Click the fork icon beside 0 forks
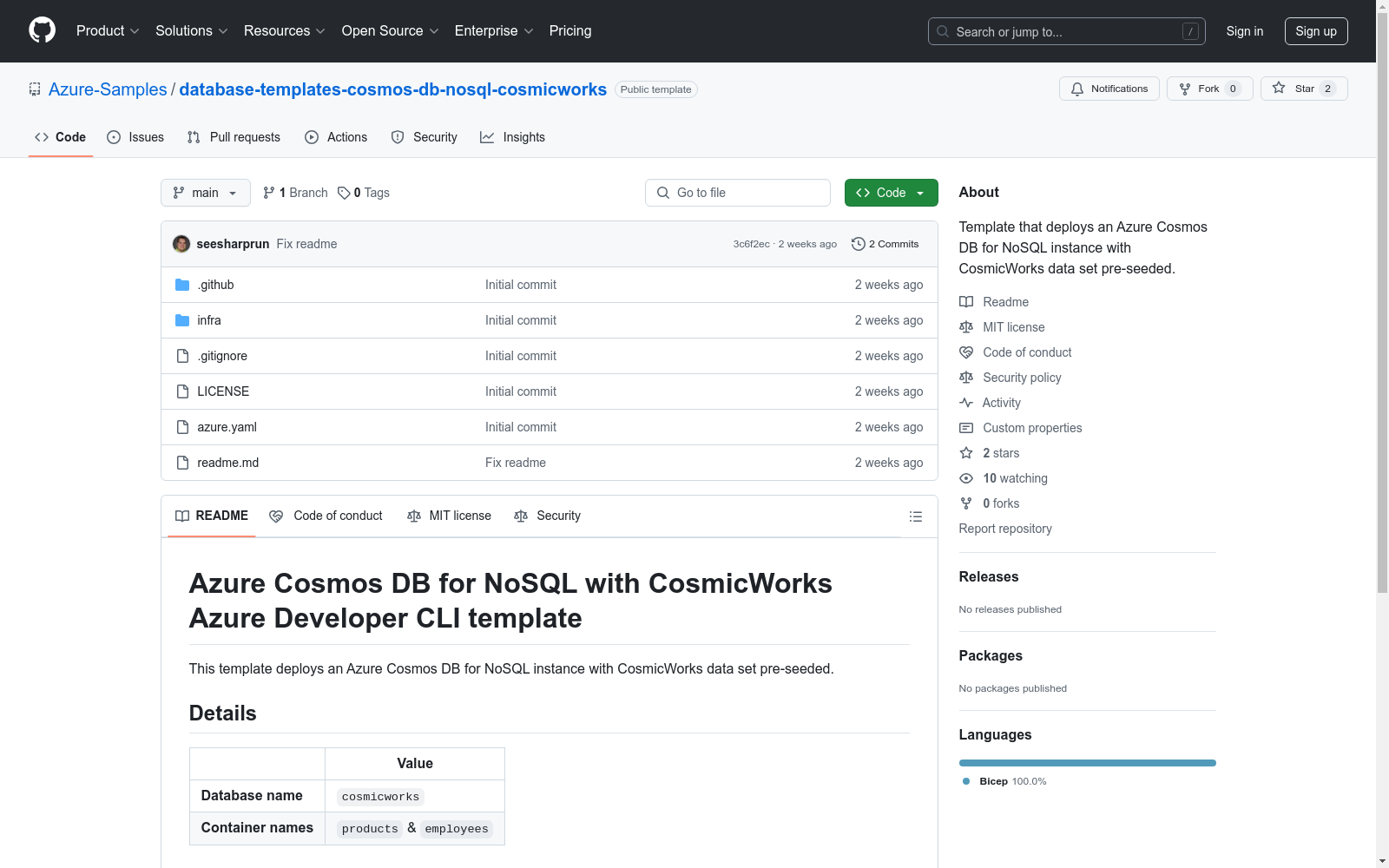This screenshot has width=1389, height=868. (966, 503)
